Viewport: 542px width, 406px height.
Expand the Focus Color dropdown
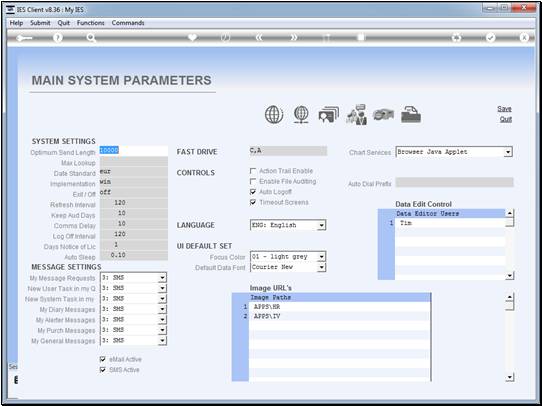[321, 257]
